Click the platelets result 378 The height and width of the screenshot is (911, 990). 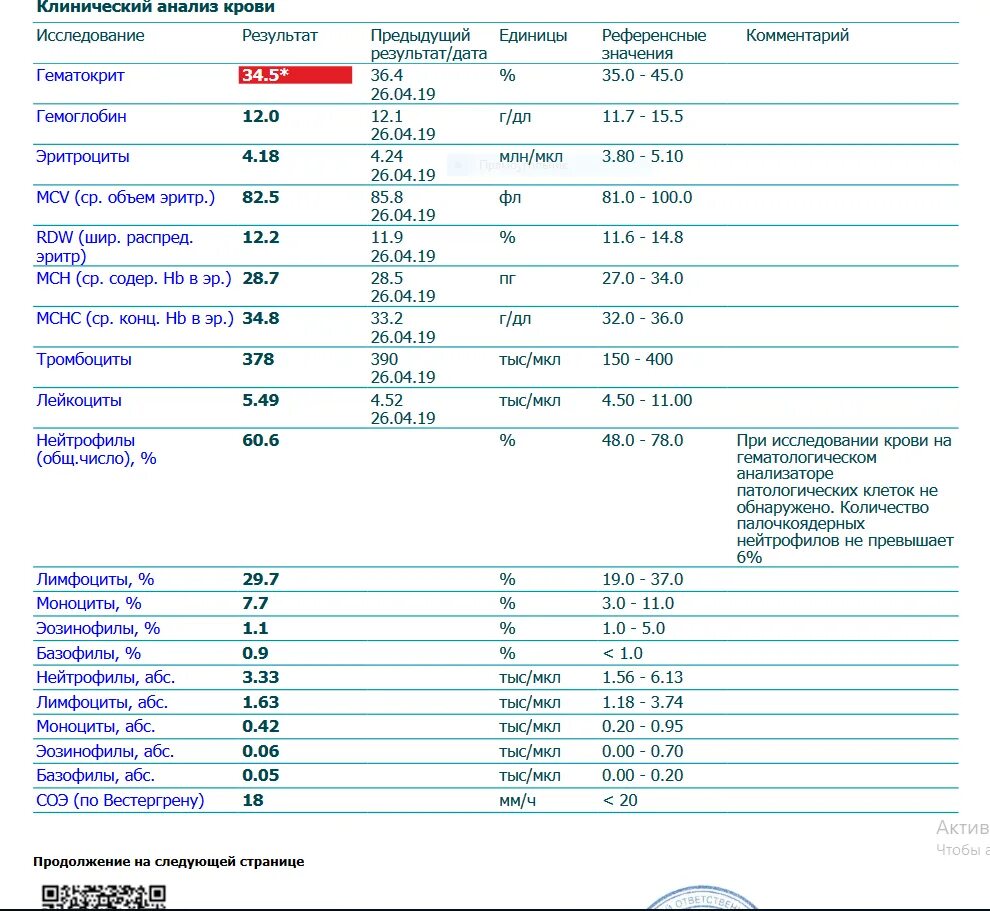click(x=258, y=360)
